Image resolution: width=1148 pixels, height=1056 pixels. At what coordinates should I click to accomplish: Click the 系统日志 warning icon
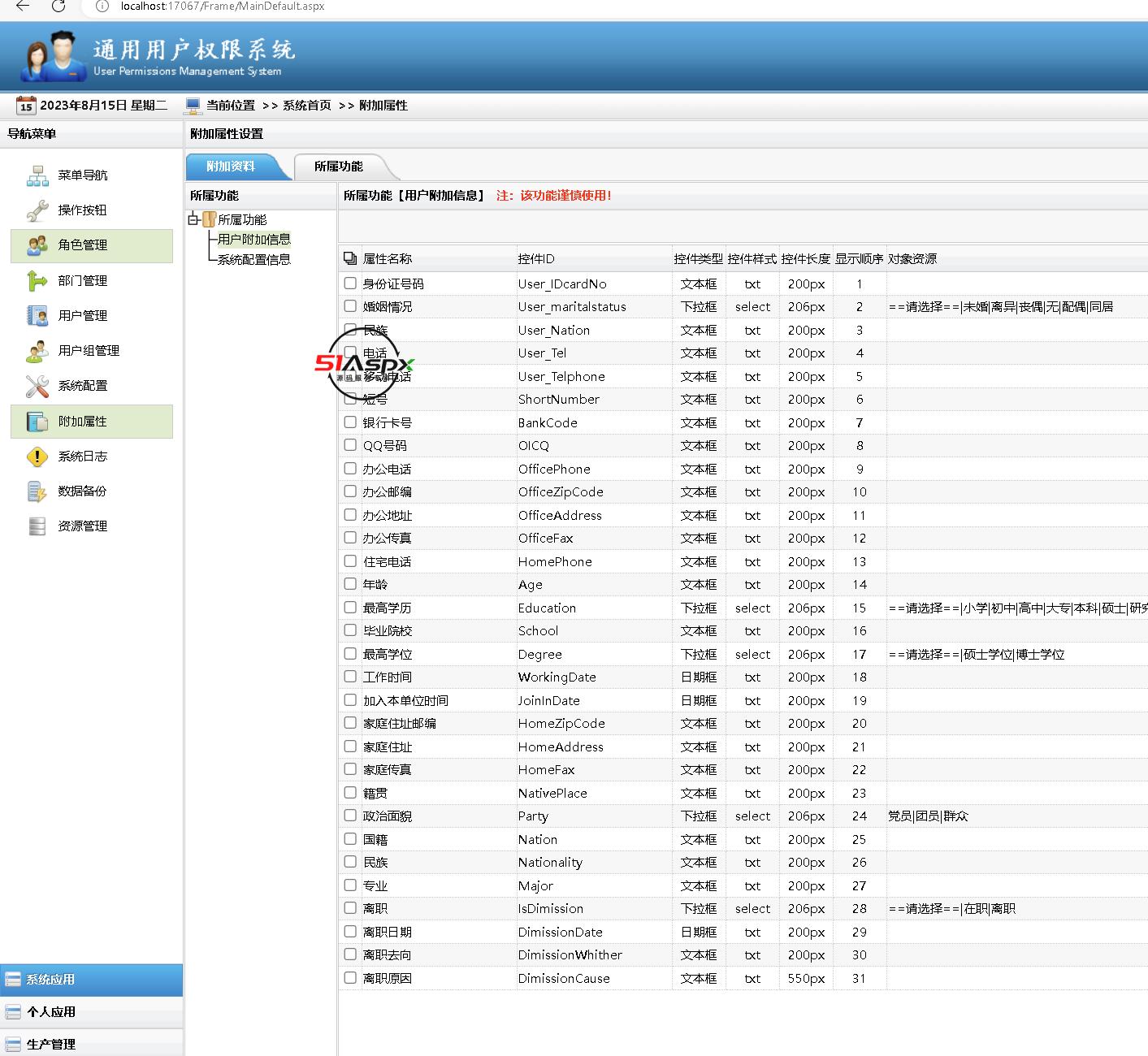(37, 457)
